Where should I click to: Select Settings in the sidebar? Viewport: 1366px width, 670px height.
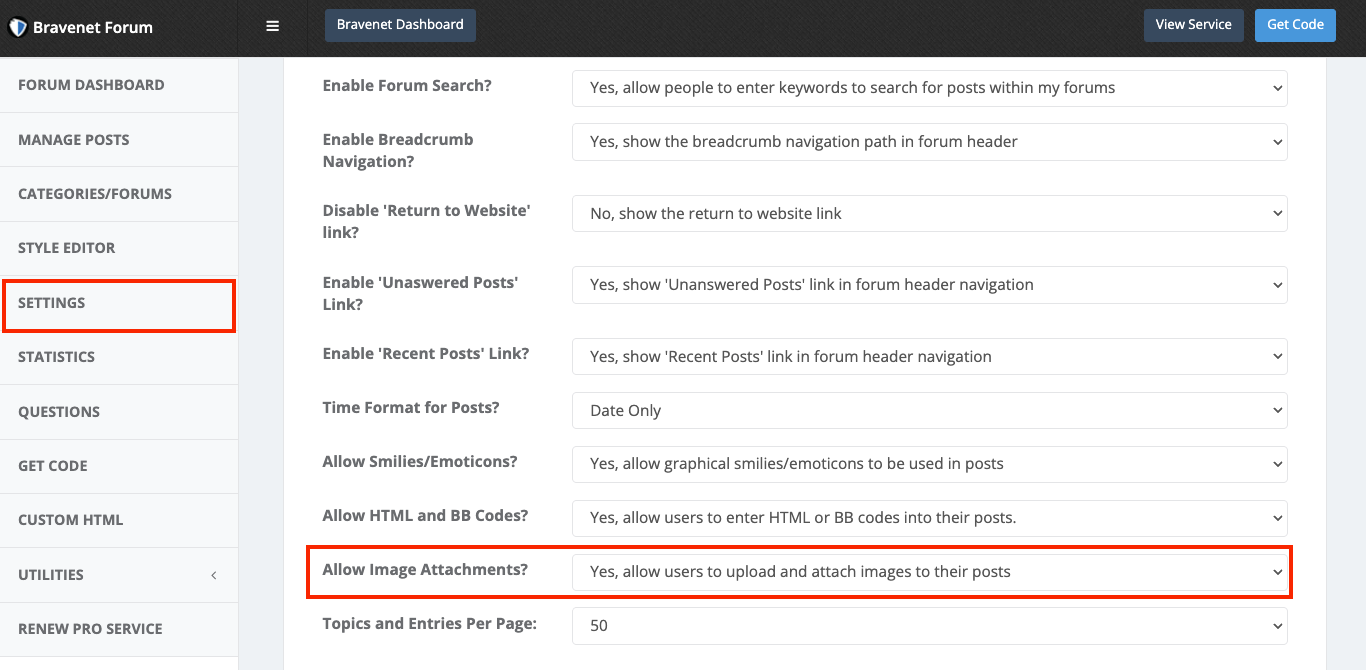click(52, 303)
